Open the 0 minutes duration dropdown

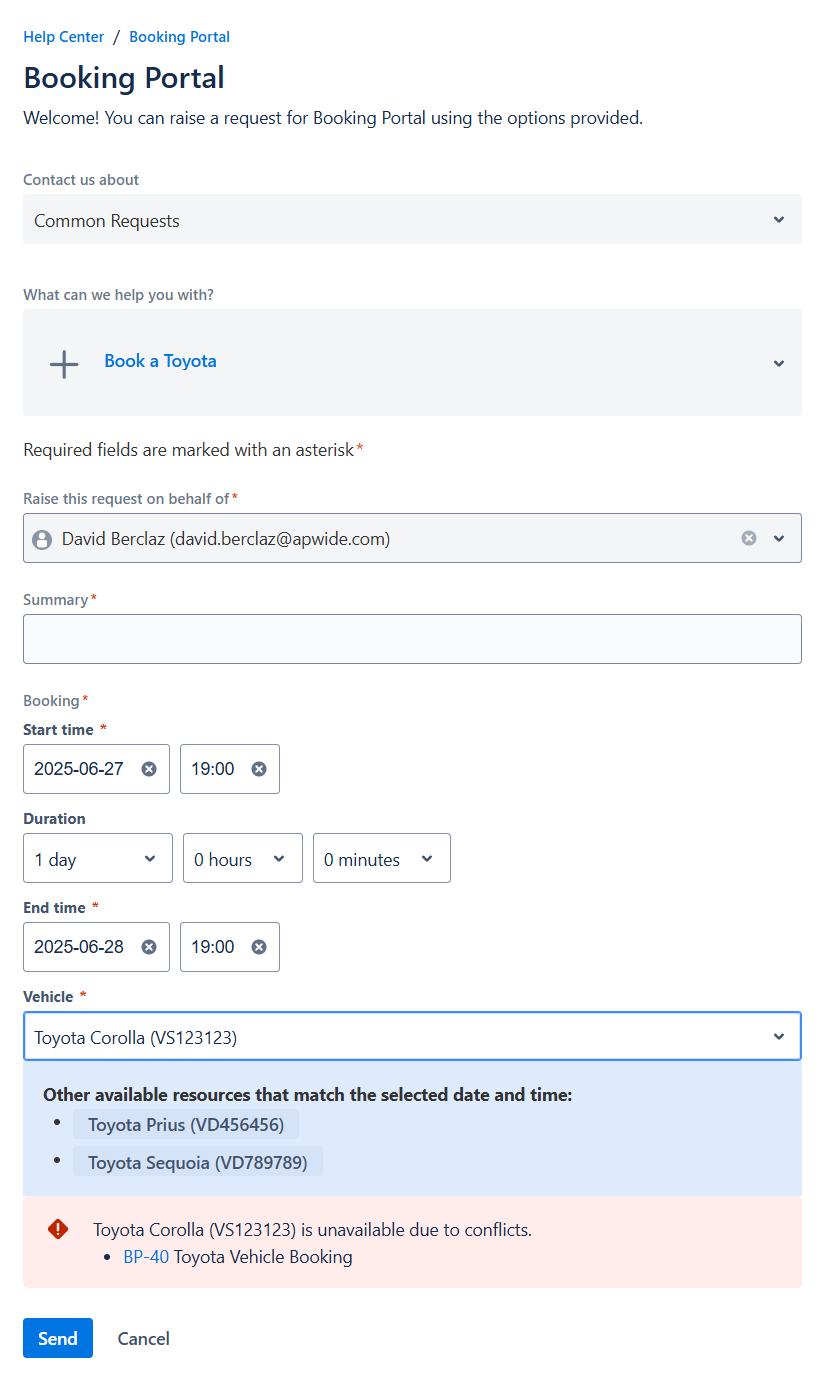[381, 859]
